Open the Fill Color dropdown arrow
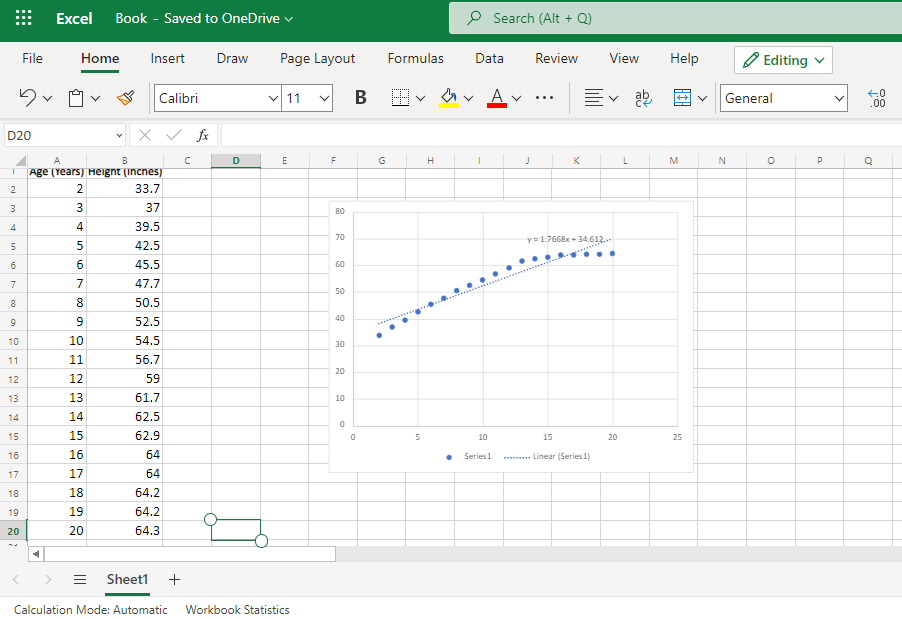 click(x=467, y=98)
